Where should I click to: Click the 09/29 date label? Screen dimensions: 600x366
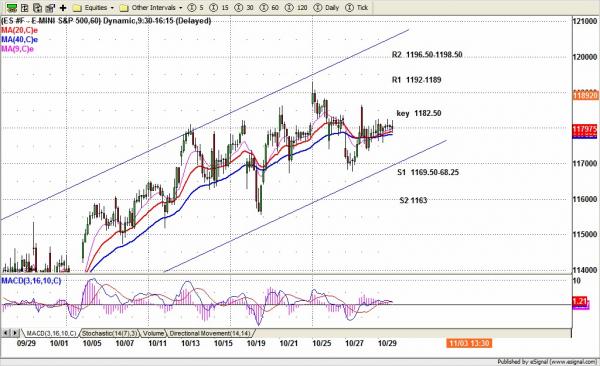26,343
